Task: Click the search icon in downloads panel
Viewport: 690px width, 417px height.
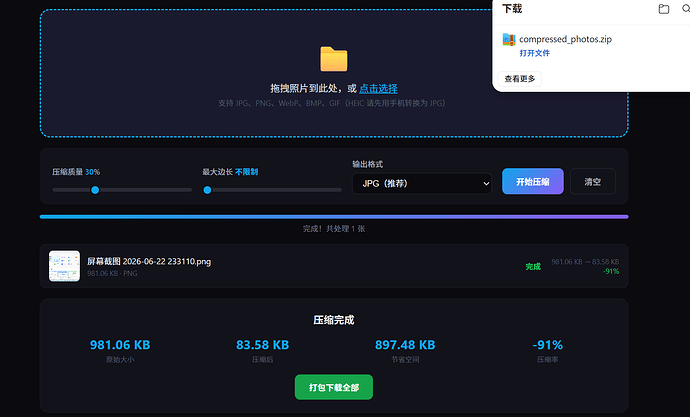Action: [686, 8]
